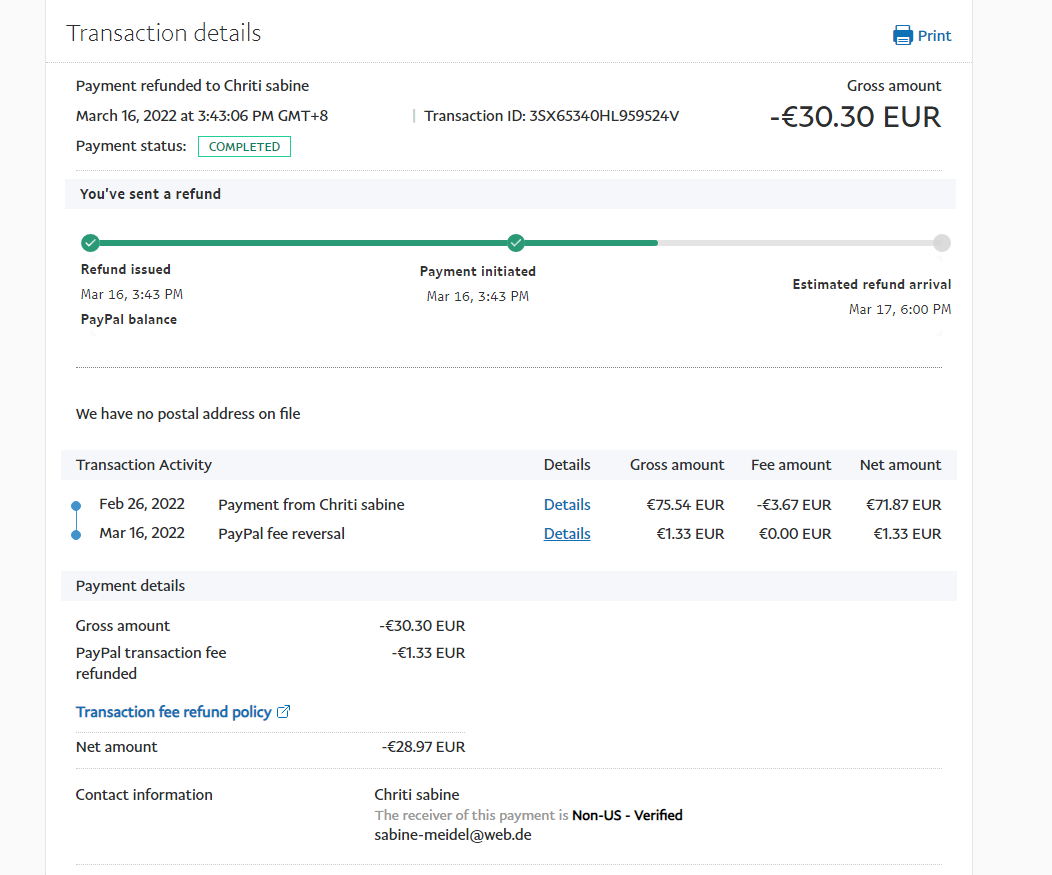Click the You've sent a refund banner
This screenshot has height=875, width=1052.
[x=150, y=194]
